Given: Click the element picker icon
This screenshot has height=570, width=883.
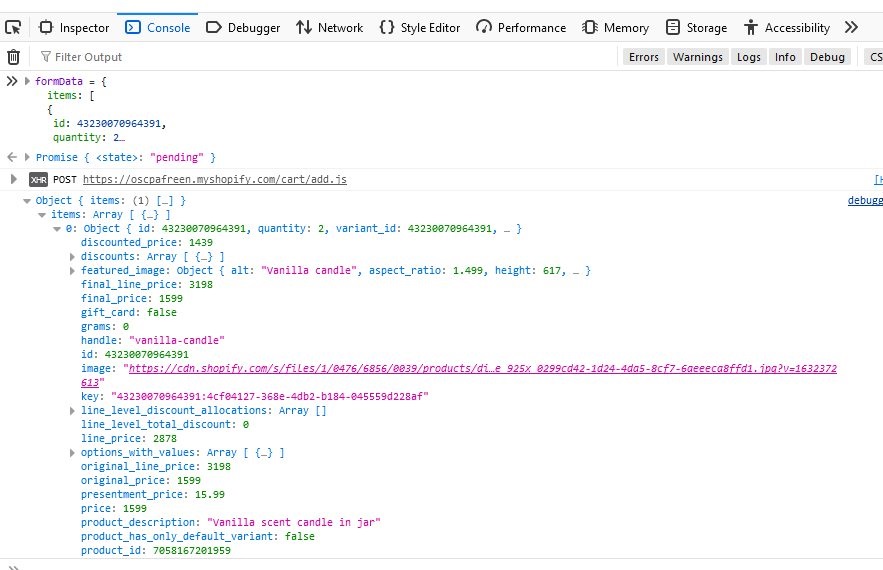Looking at the screenshot, I should 13,27.
